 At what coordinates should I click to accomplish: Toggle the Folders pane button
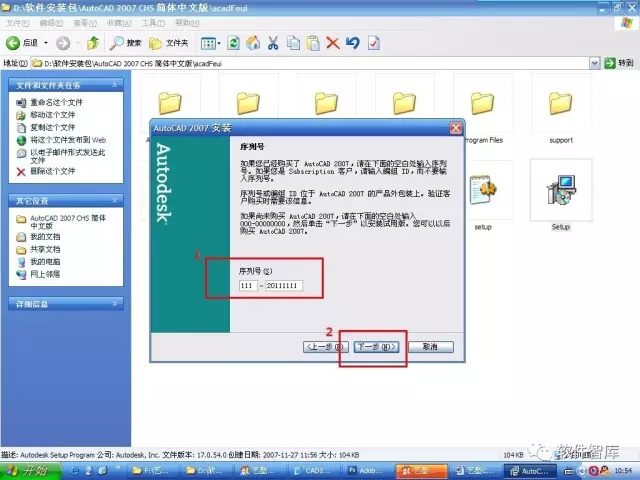(168, 42)
